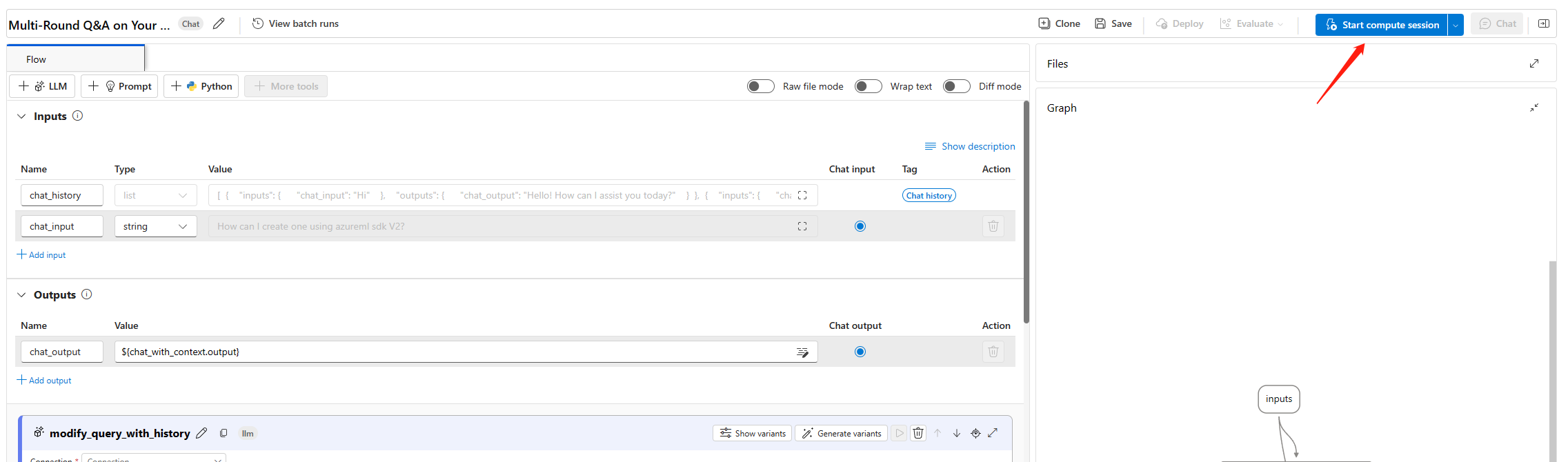Viewport: 1568px width, 462px height.
Task: Open More tools menu
Action: point(286,86)
